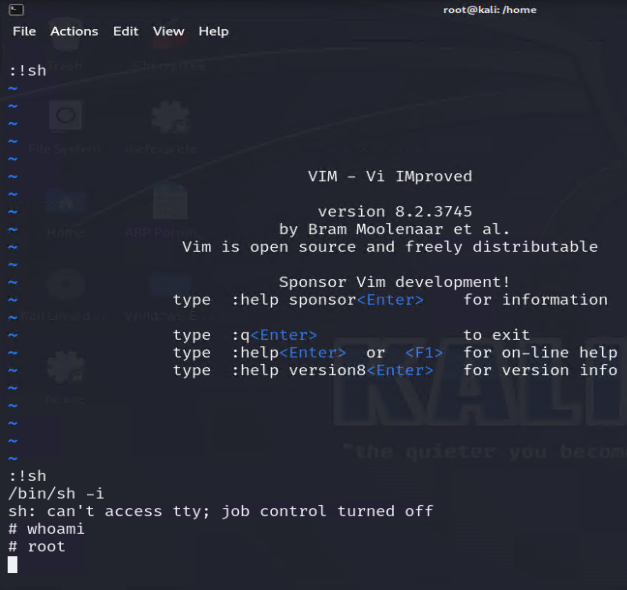Screen dimensions: 627x590
Task: Click the '# whoami' command line
Action: (x=46, y=529)
